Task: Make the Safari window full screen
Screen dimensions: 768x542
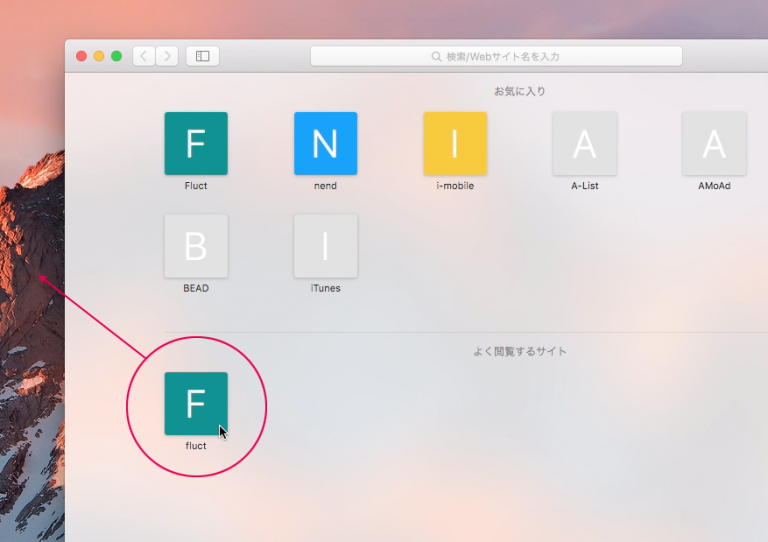Action: (117, 56)
